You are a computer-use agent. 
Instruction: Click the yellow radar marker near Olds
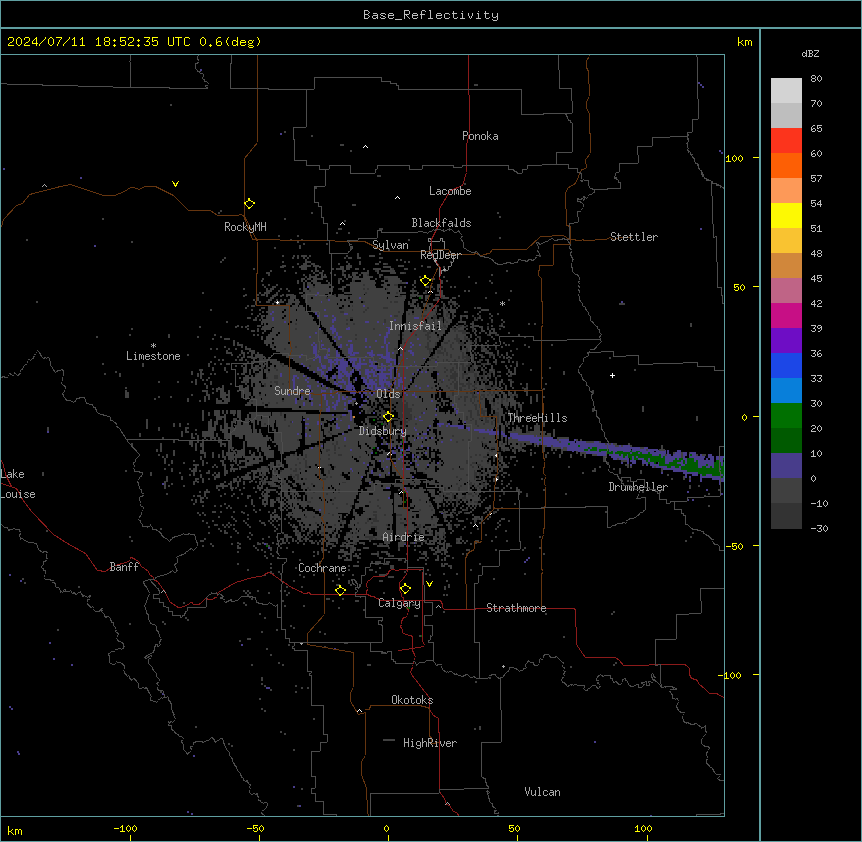click(388, 417)
